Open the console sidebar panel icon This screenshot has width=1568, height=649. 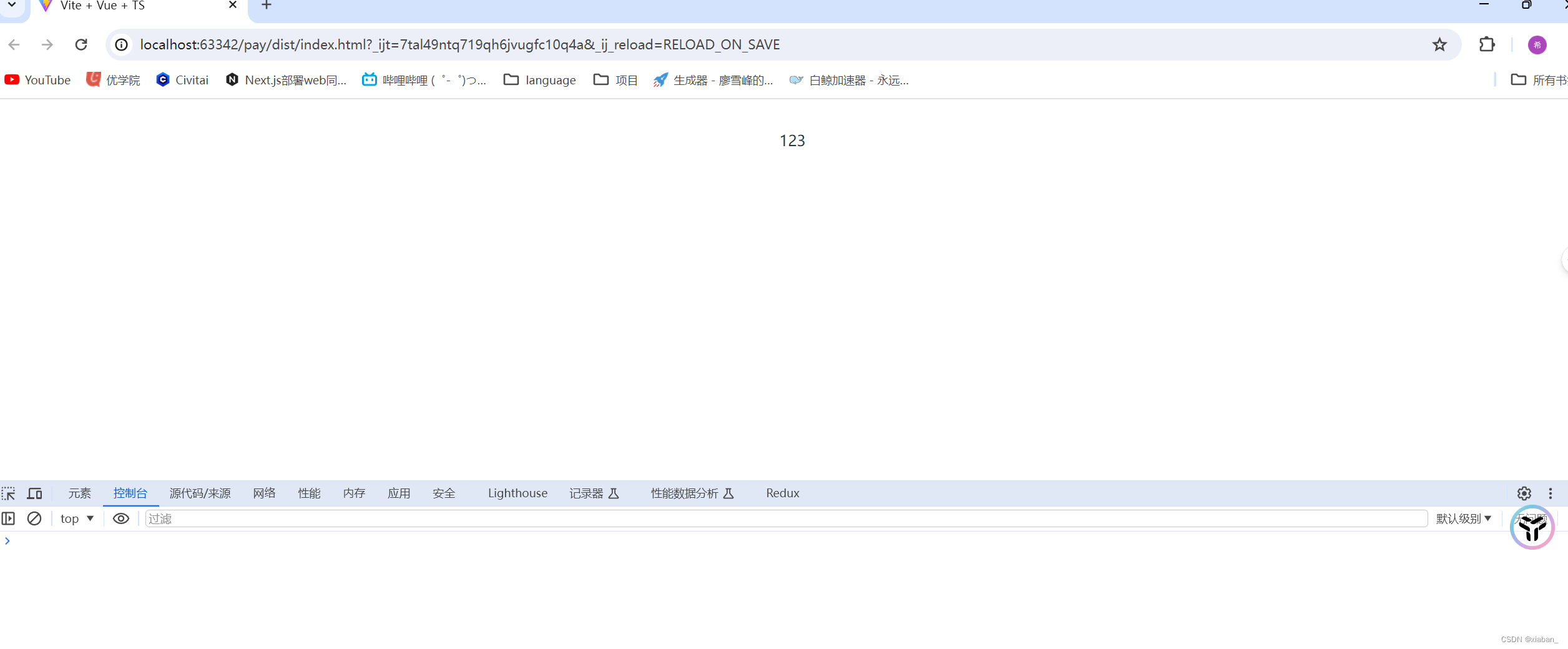coord(9,518)
